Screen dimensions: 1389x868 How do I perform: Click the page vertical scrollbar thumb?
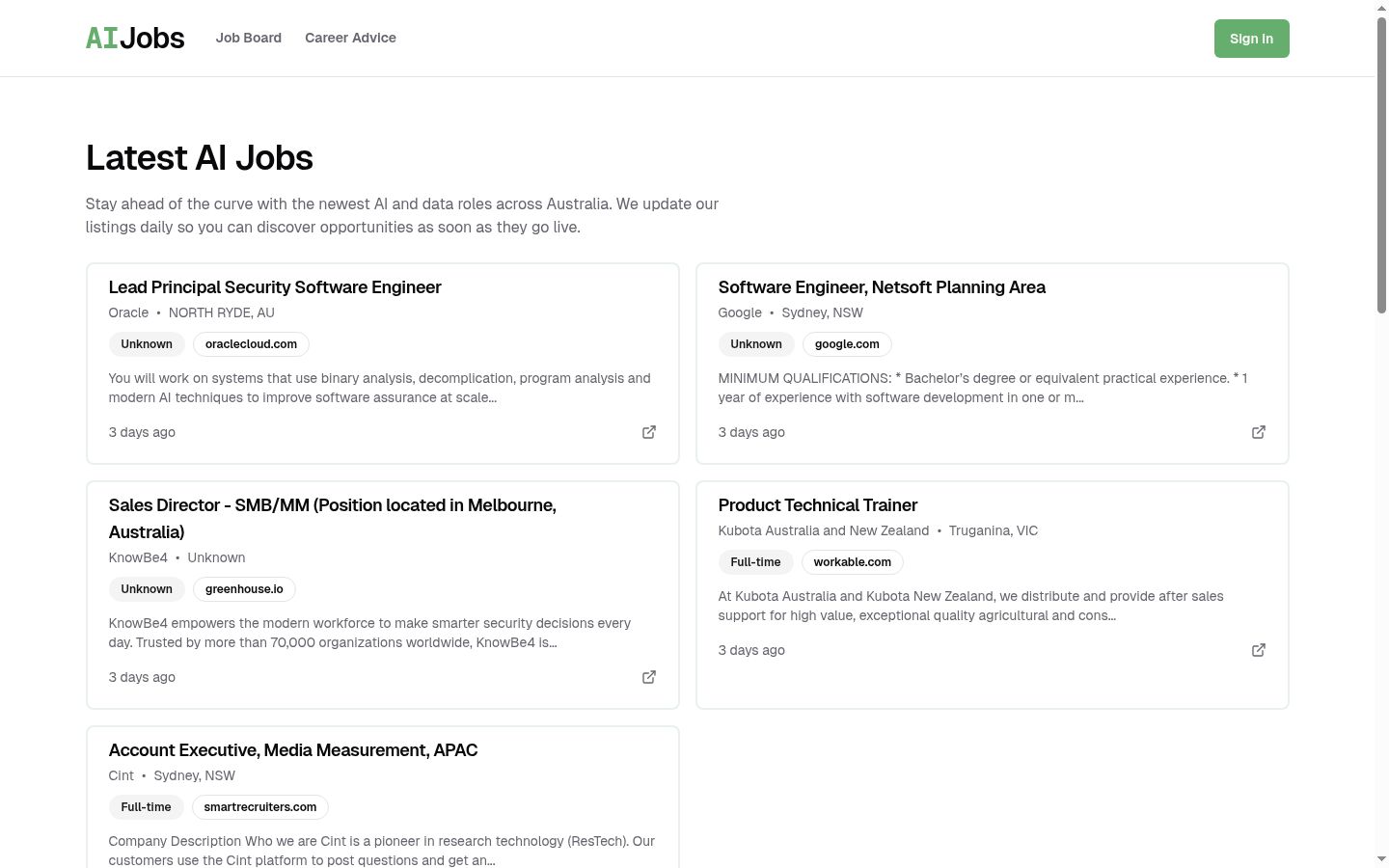coord(1381,164)
